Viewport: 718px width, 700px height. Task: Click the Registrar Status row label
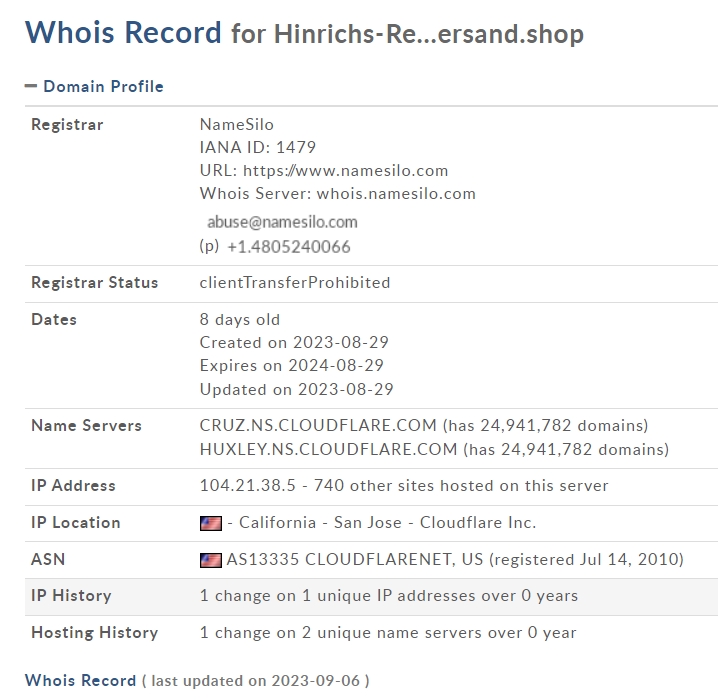pos(95,282)
